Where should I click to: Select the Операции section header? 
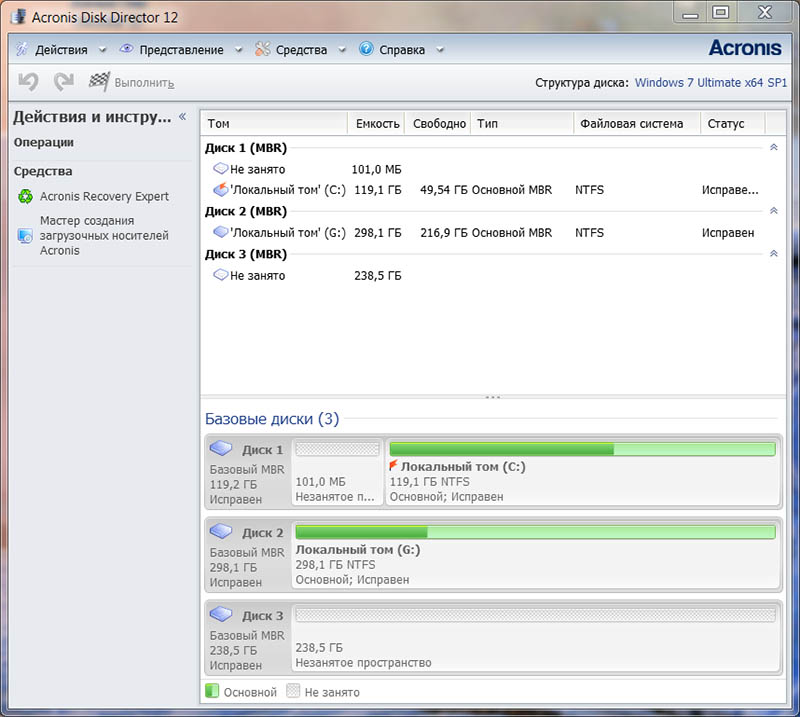pos(44,142)
